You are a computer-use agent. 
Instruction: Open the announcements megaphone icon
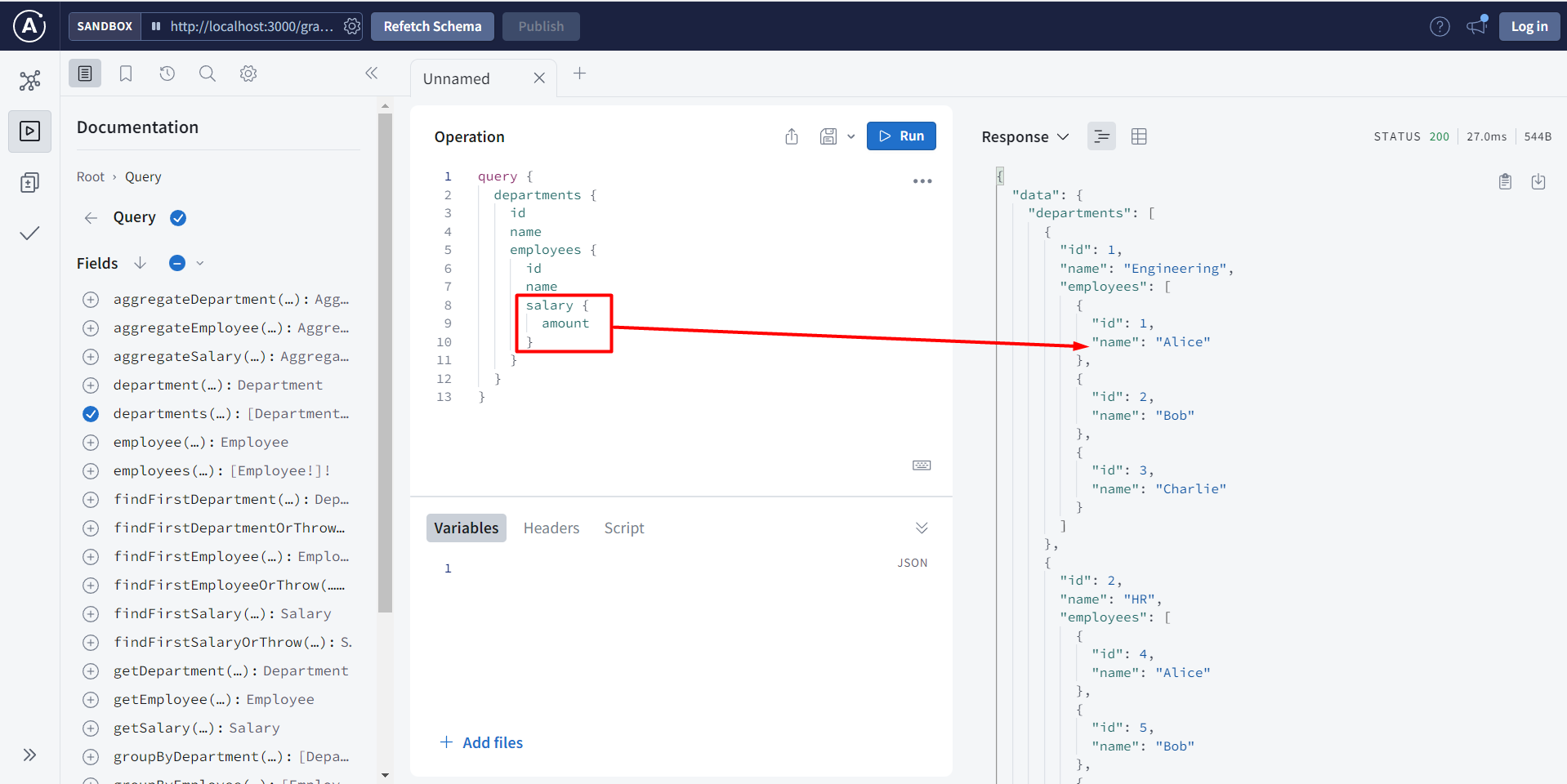pyautogui.click(x=1476, y=26)
